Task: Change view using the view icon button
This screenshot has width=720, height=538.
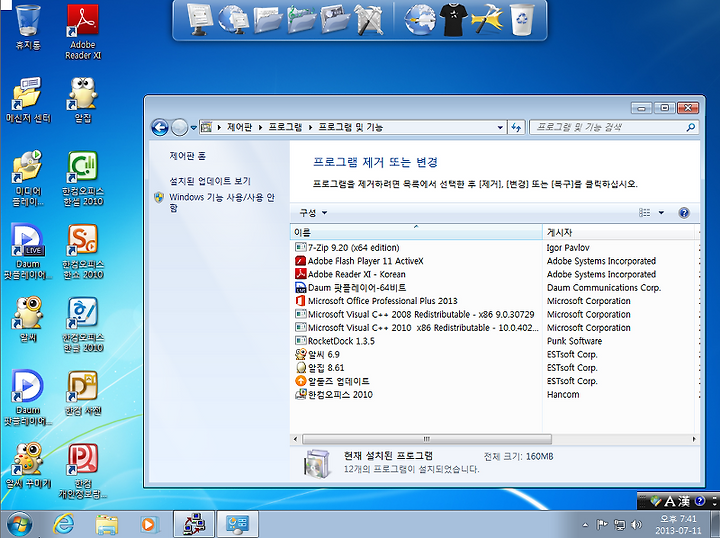Action: (645, 213)
